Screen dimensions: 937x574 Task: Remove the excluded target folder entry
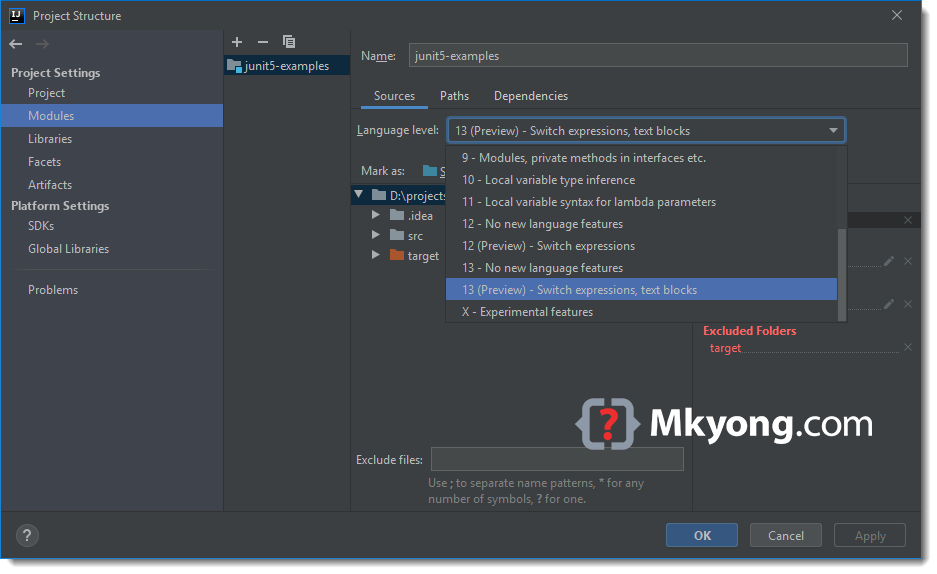tap(908, 348)
